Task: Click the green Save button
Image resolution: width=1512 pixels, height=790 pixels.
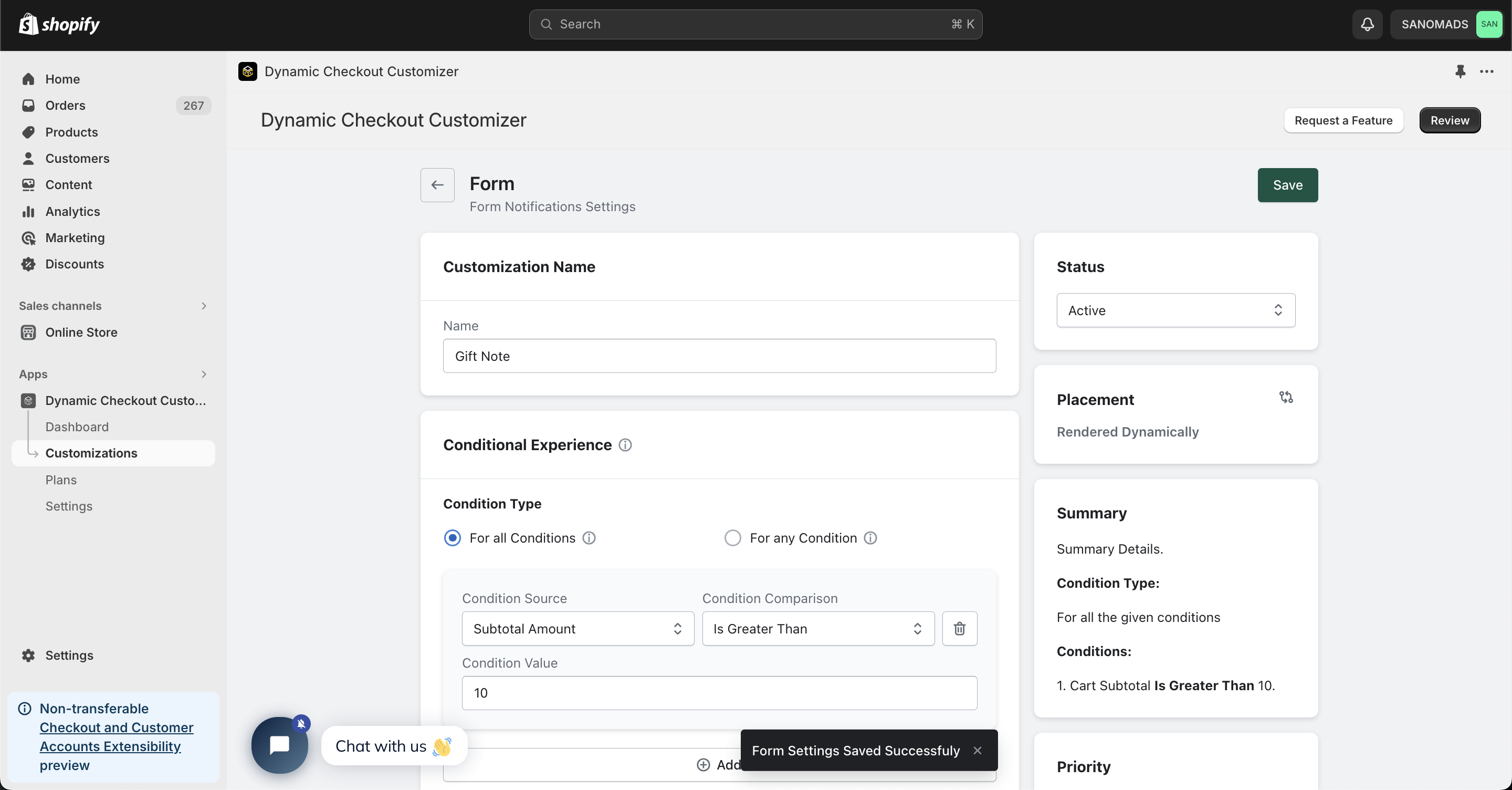Action: click(1287, 185)
